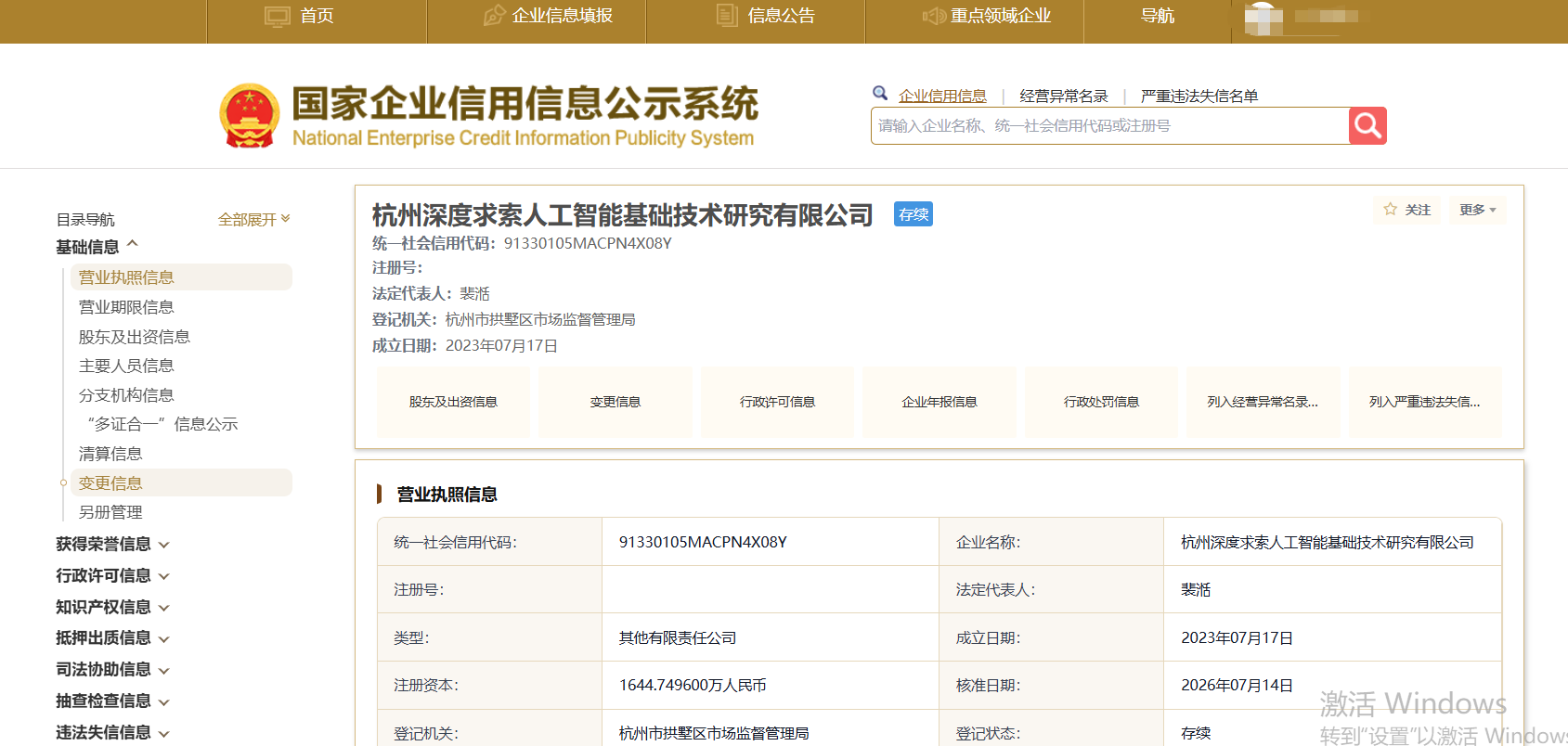Open the 导航 menu item
The height and width of the screenshot is (746, 1568).
pos(1157,16)
